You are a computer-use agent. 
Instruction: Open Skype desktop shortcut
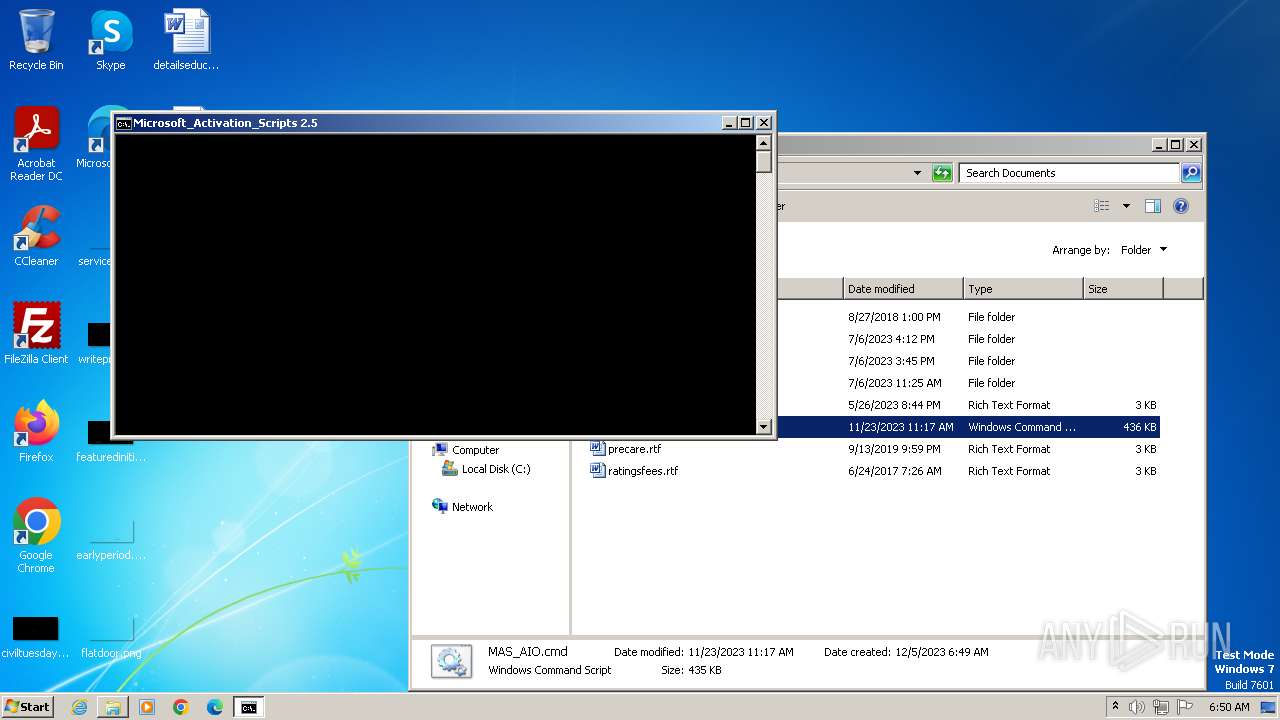point(110,40)
